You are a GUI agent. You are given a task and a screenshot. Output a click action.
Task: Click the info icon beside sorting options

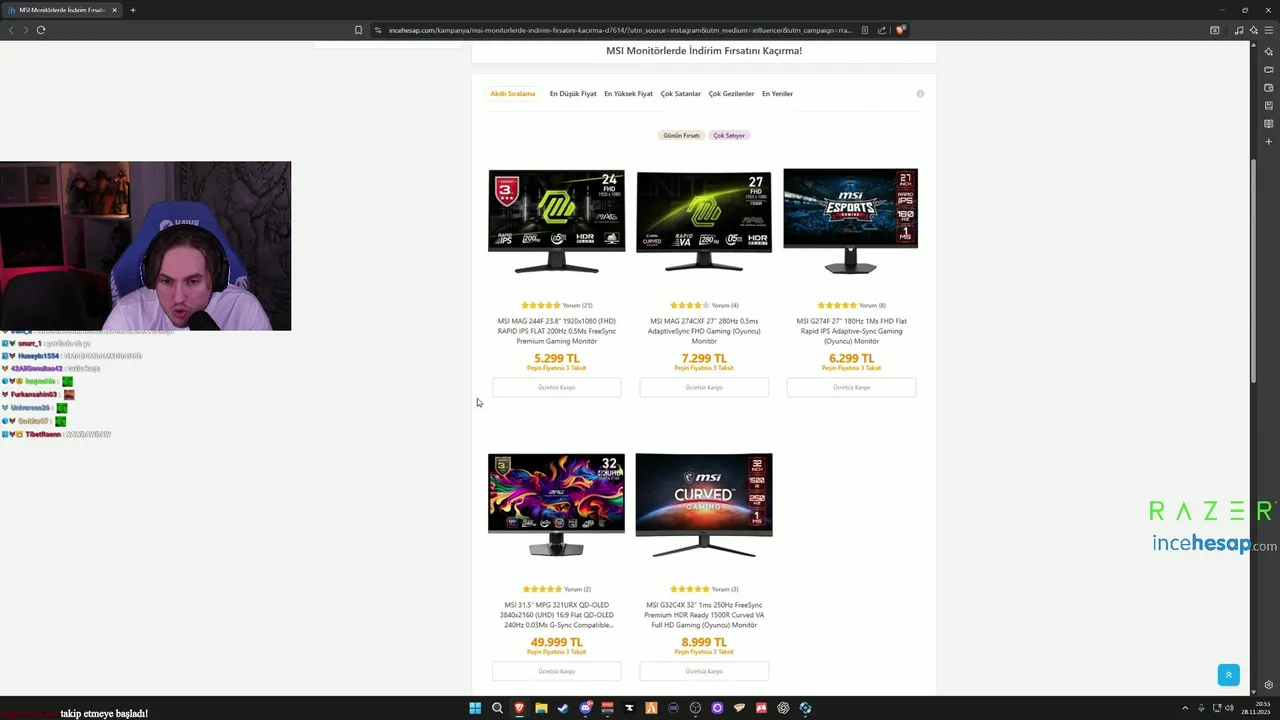(x=920, y=94)
